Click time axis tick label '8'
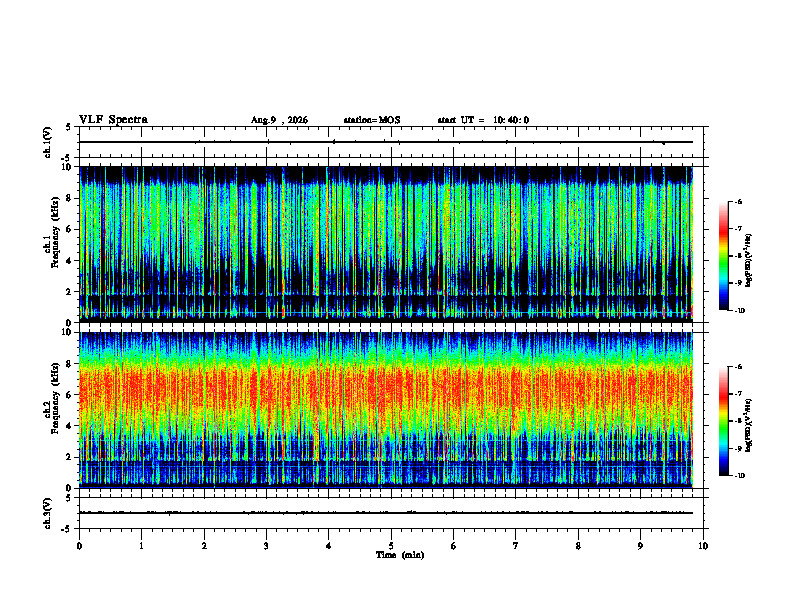The height and width of the screenshot is (612, 792). tap(578, 546)
